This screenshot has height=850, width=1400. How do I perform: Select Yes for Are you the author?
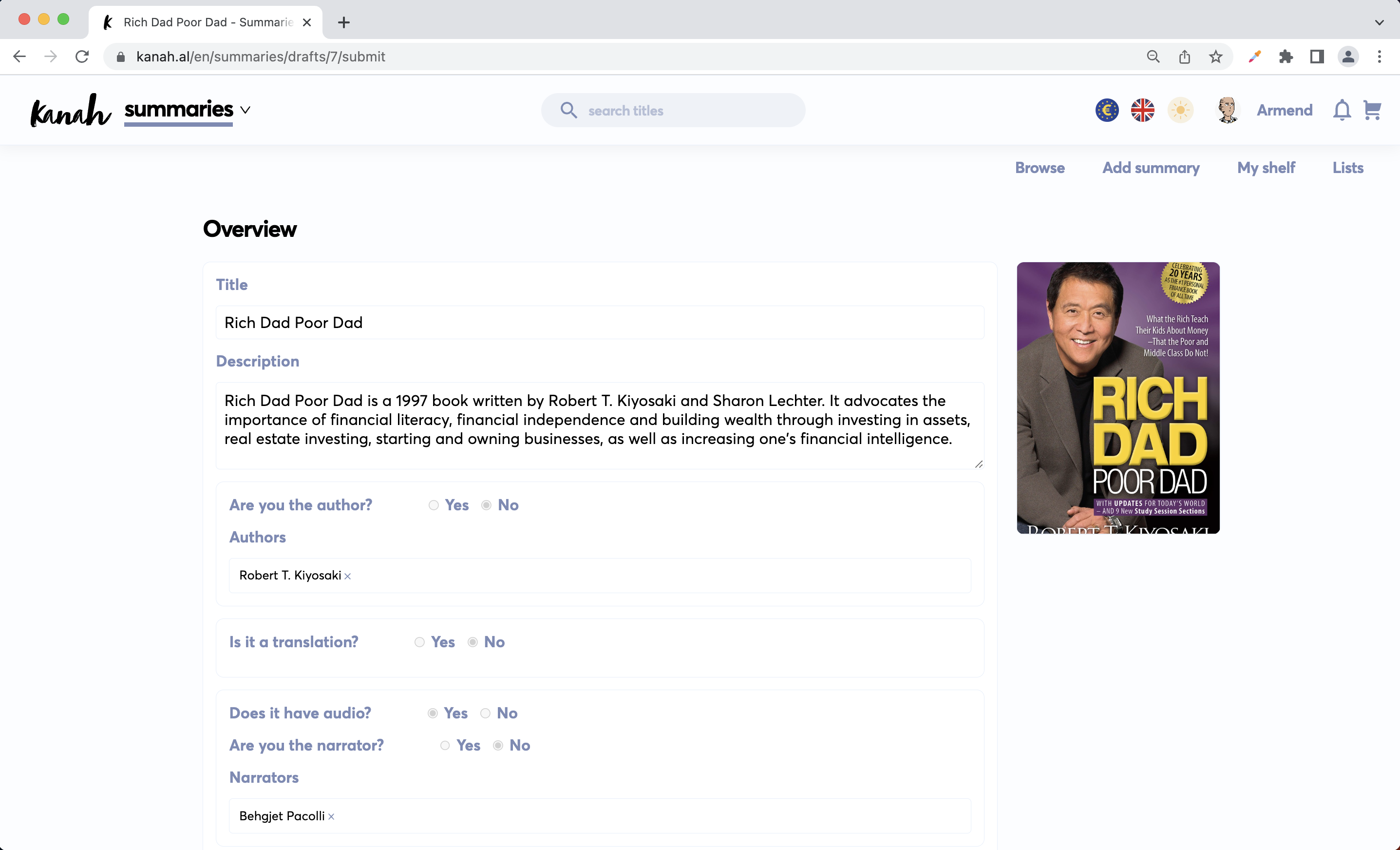click(x=434, y=505)
